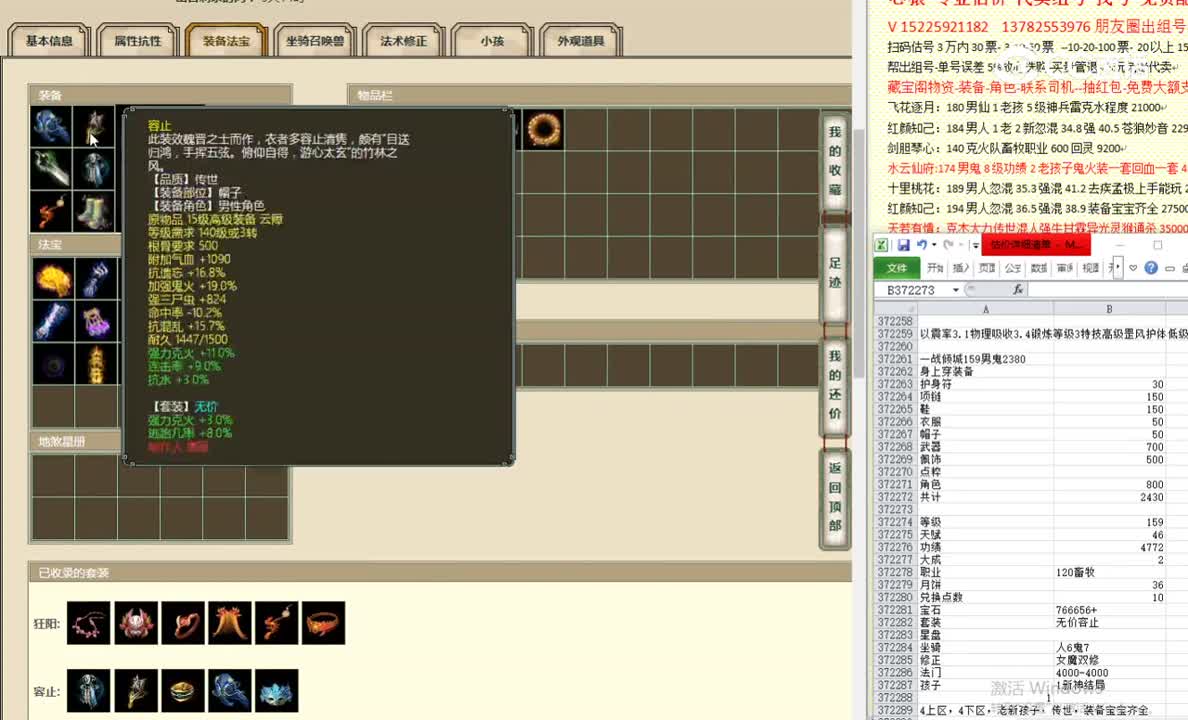Click the Excel save icon
Screen dimensions: 1188x720
903,245
